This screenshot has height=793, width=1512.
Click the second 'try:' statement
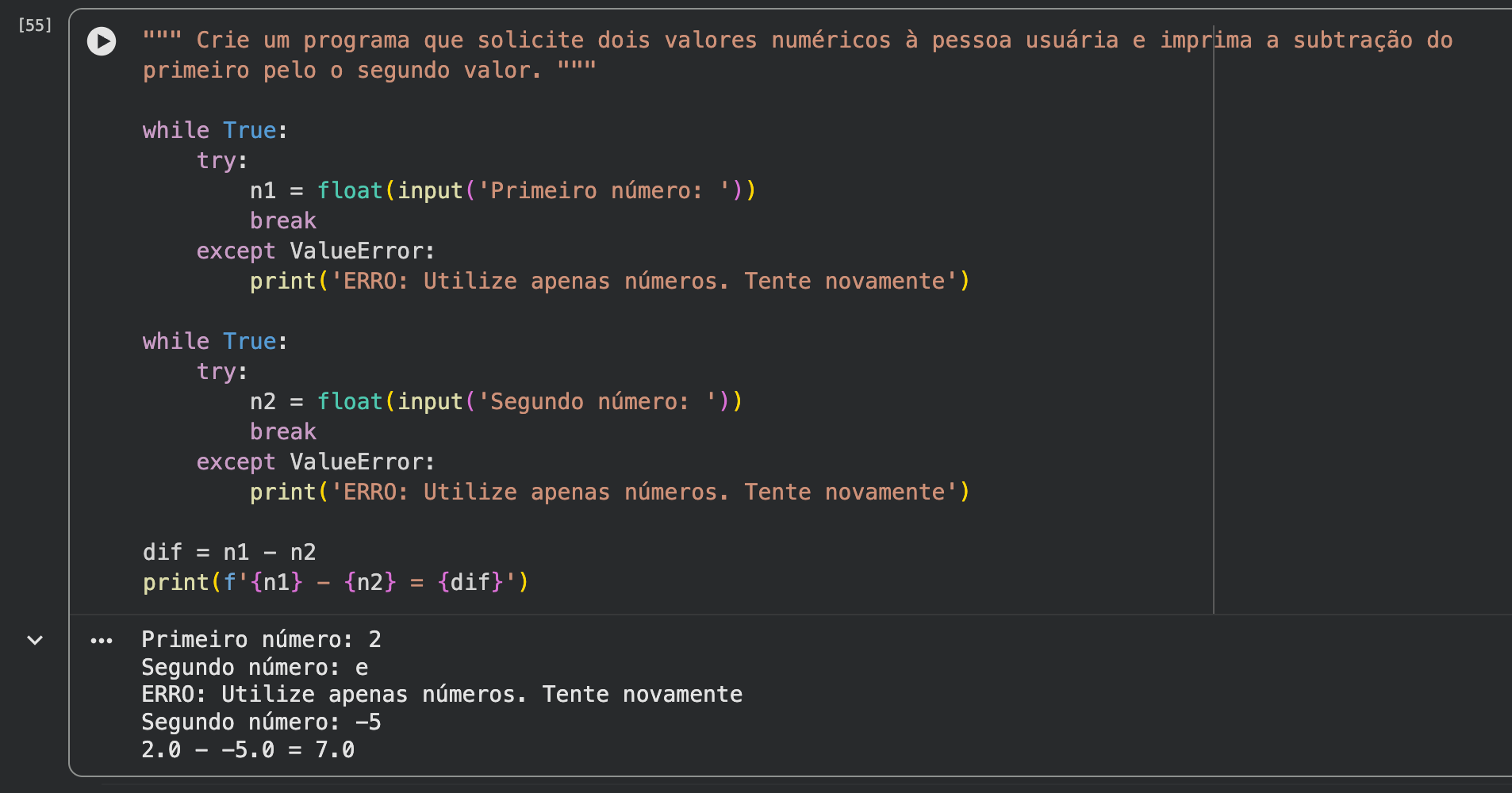pos(222,372)
